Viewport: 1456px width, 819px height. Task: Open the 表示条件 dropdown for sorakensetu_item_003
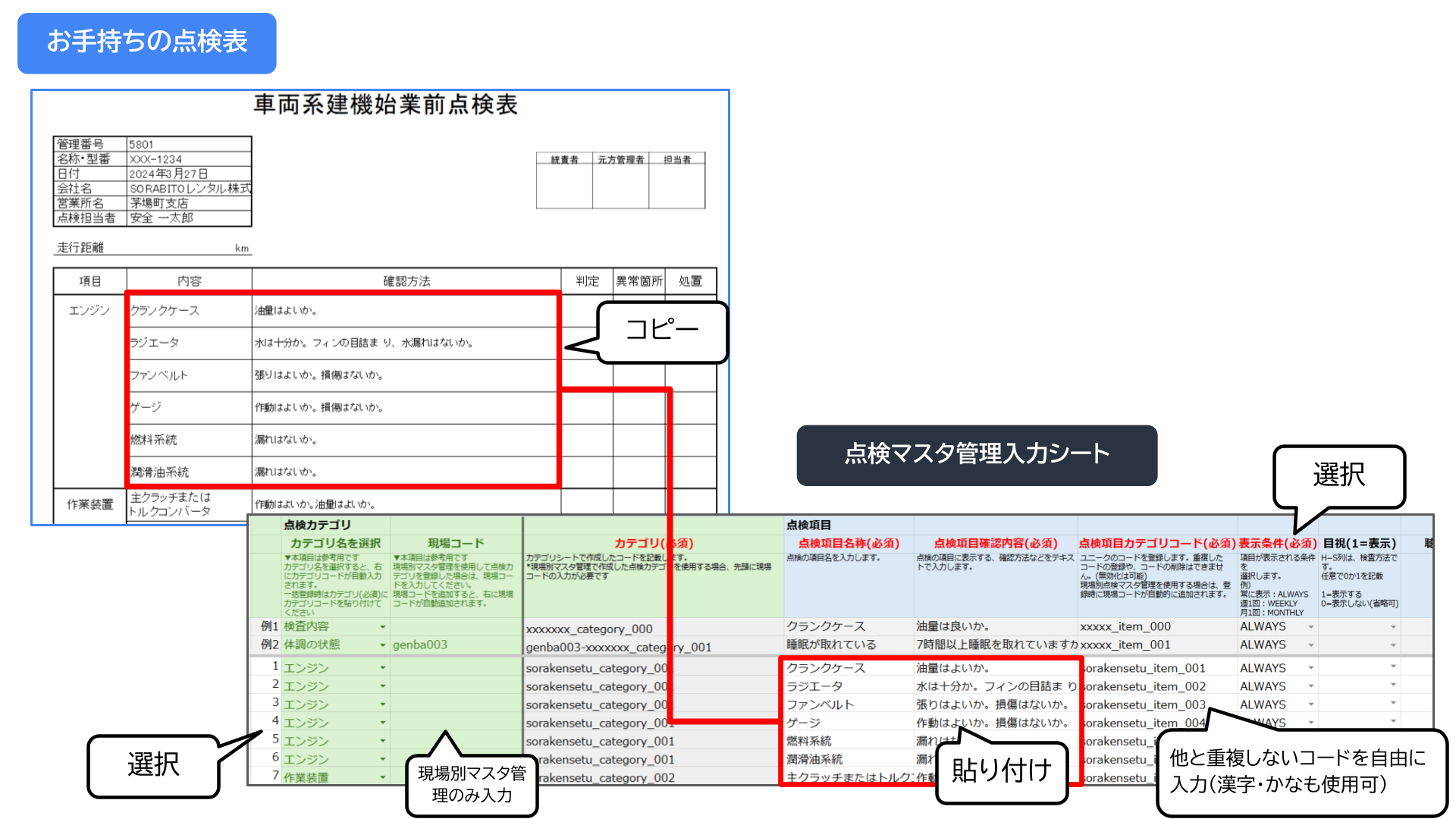tap(1311, 704)
